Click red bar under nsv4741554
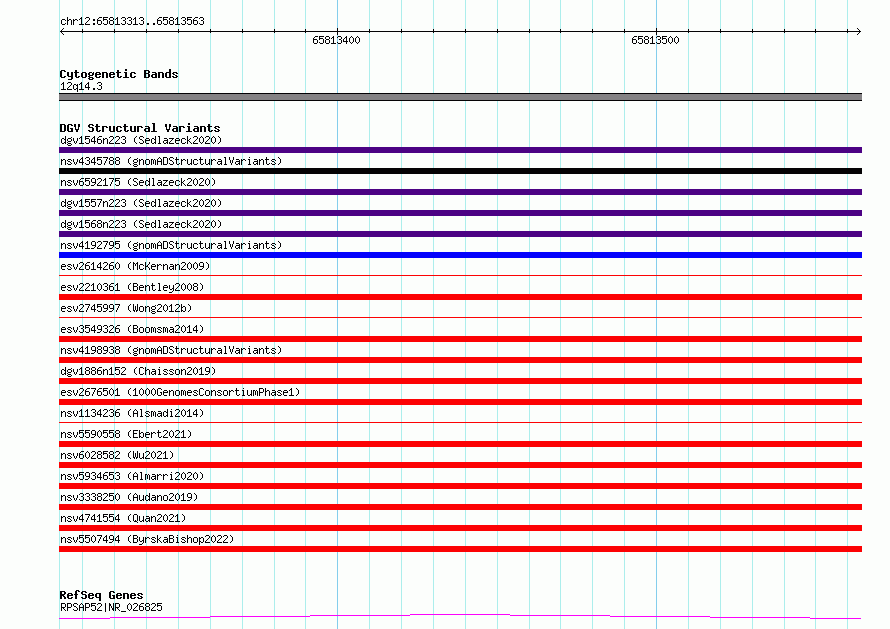890x629 pixels. pos(460,528)
